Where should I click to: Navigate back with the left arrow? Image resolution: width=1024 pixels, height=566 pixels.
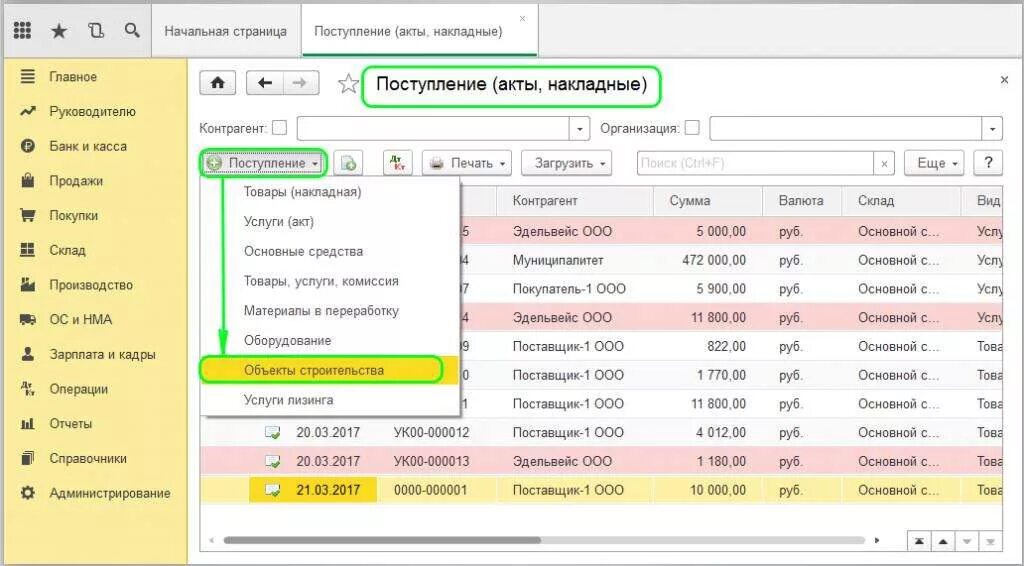[264, 83]
